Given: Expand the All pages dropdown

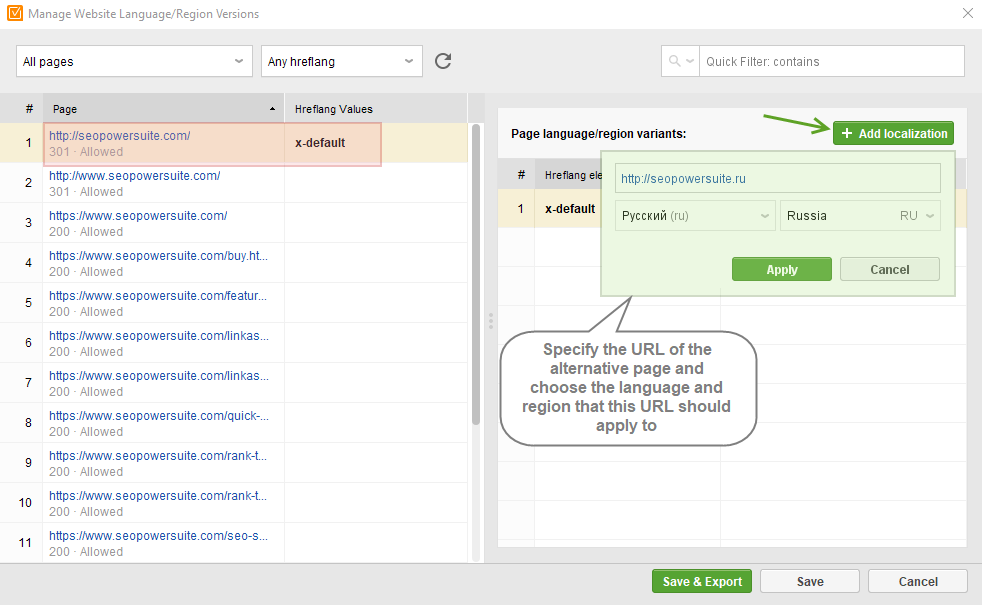Looking at the screenshot, I should pos(134,61).
